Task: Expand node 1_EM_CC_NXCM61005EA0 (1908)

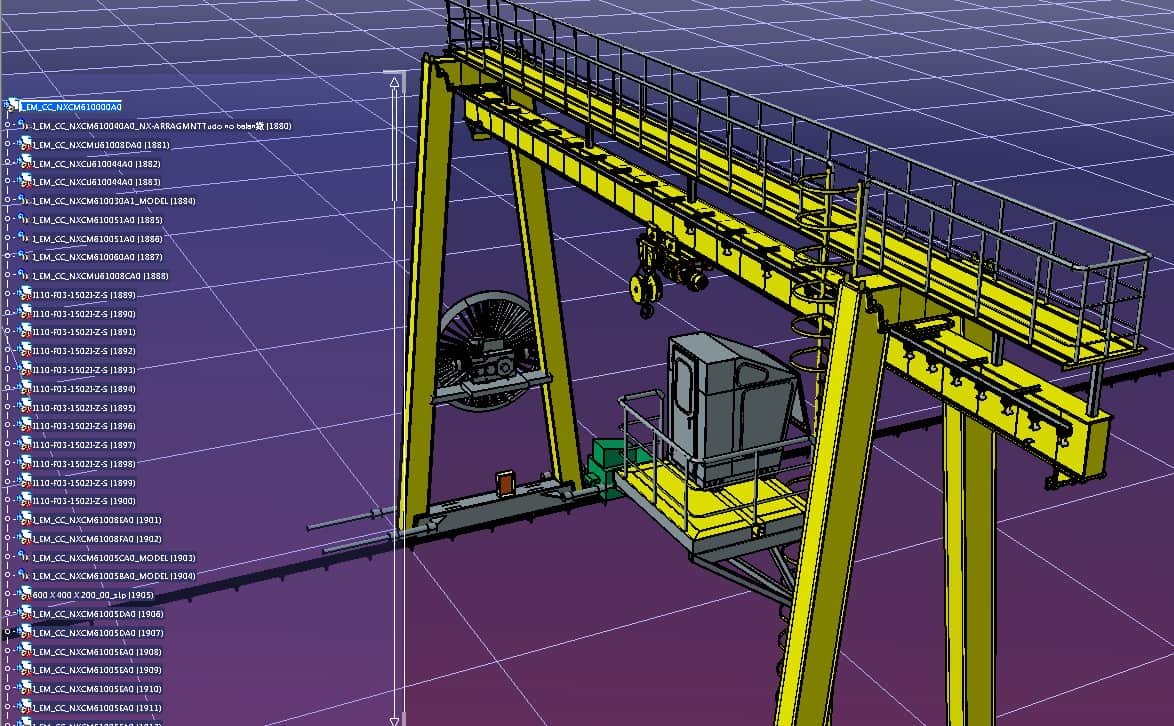Action: pos(7,651)
